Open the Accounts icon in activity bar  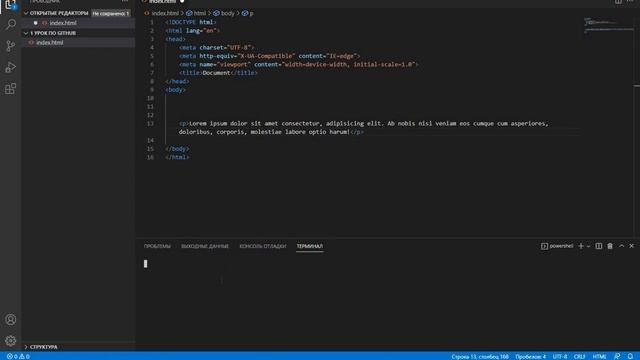(x=11, y=319)
